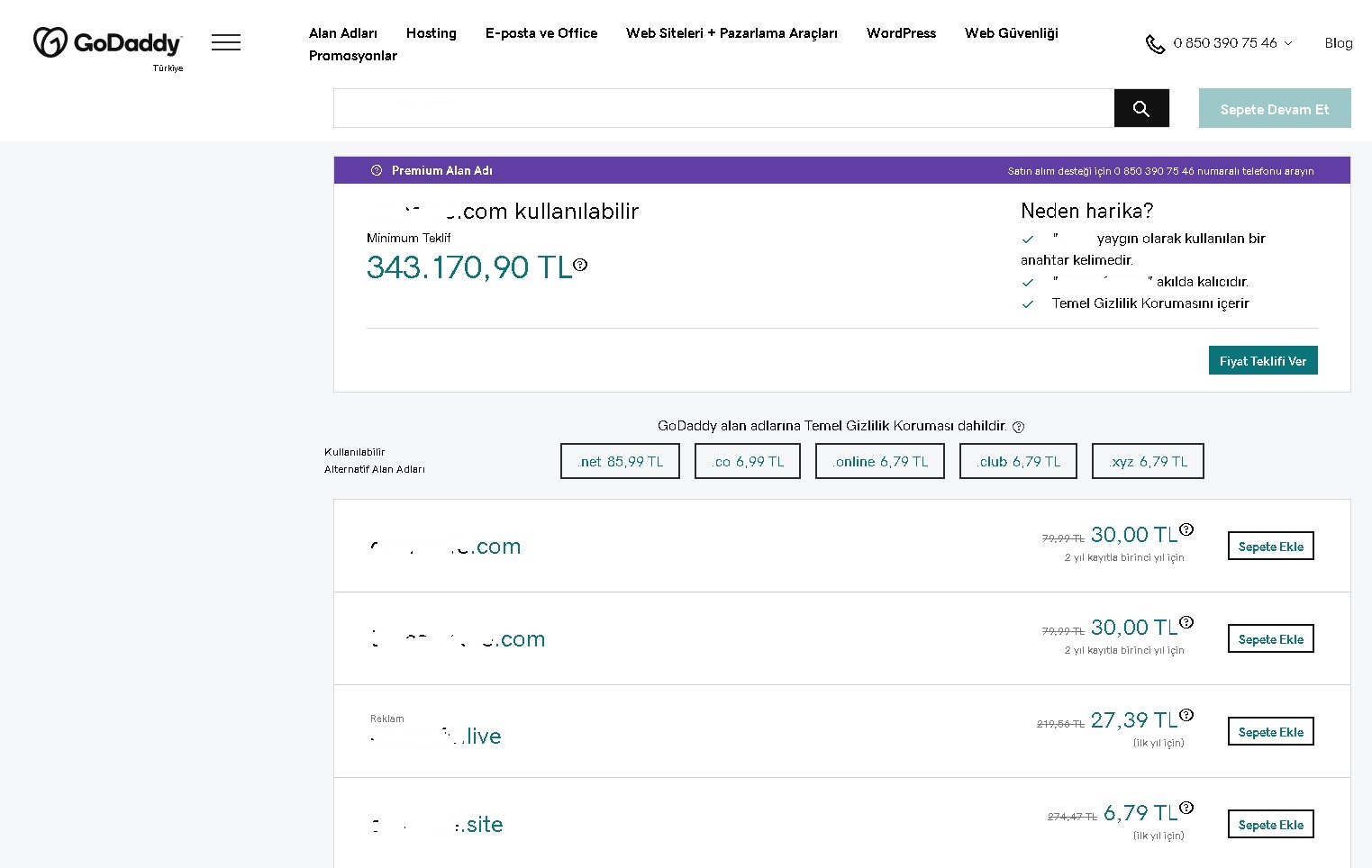The width and height of the screenshot is (1372, 868).
Task: Click the 27,39 TL price text
Action: click(1134, 720)
